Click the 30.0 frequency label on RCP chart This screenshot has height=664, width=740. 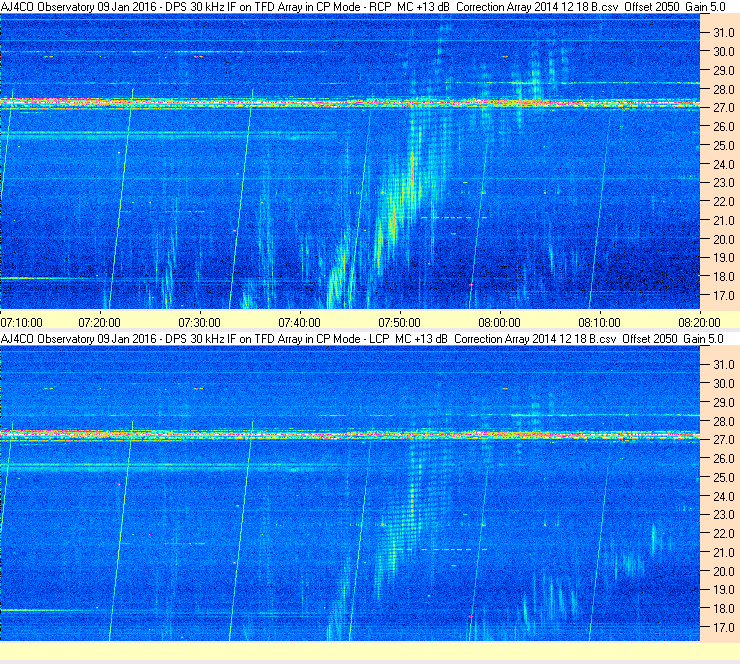(724, 52)
